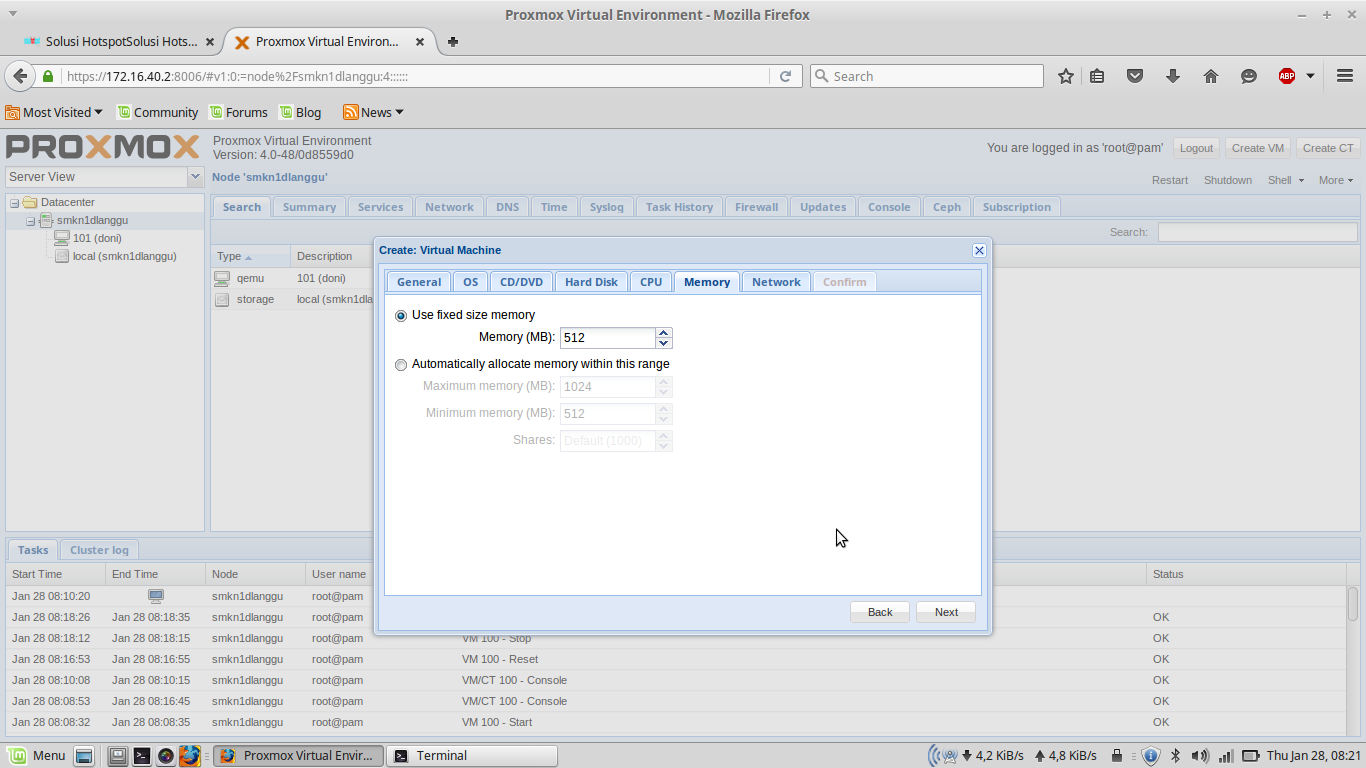Click the browser back arrow
Image resolution: width=1366 pixels, height=768 pixels.
pyautogui.click(x=19, y=76)
